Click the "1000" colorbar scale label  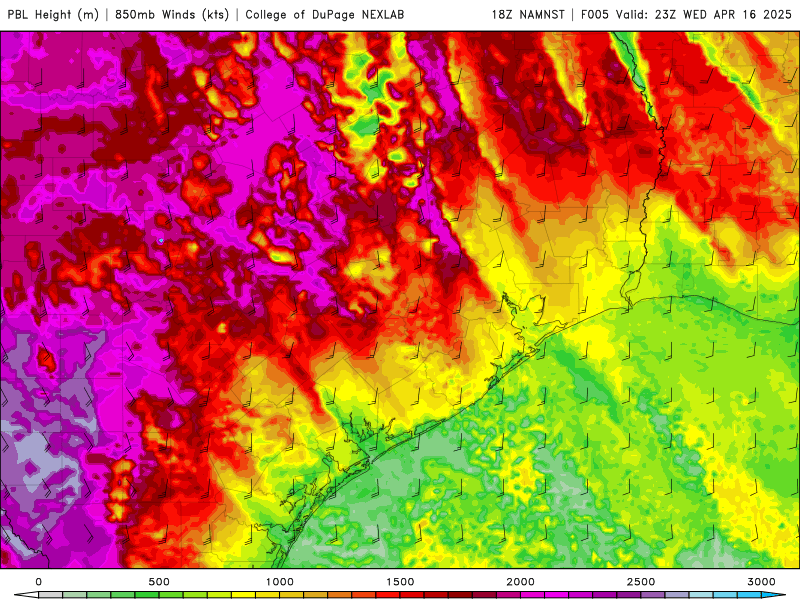tap(280, 582)
